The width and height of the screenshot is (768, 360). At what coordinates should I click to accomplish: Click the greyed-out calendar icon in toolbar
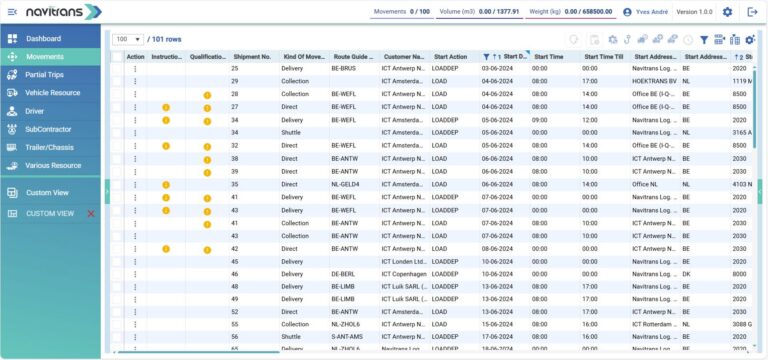594,40
